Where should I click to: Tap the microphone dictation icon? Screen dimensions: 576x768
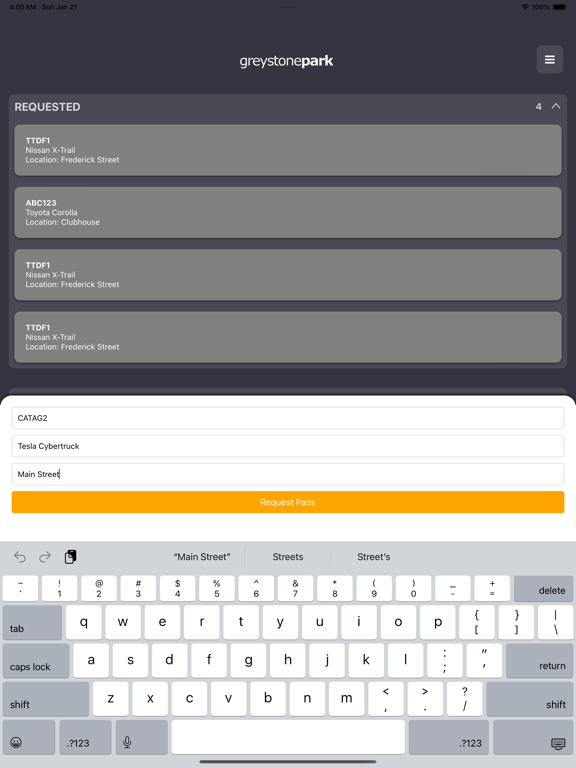point(142,737)
